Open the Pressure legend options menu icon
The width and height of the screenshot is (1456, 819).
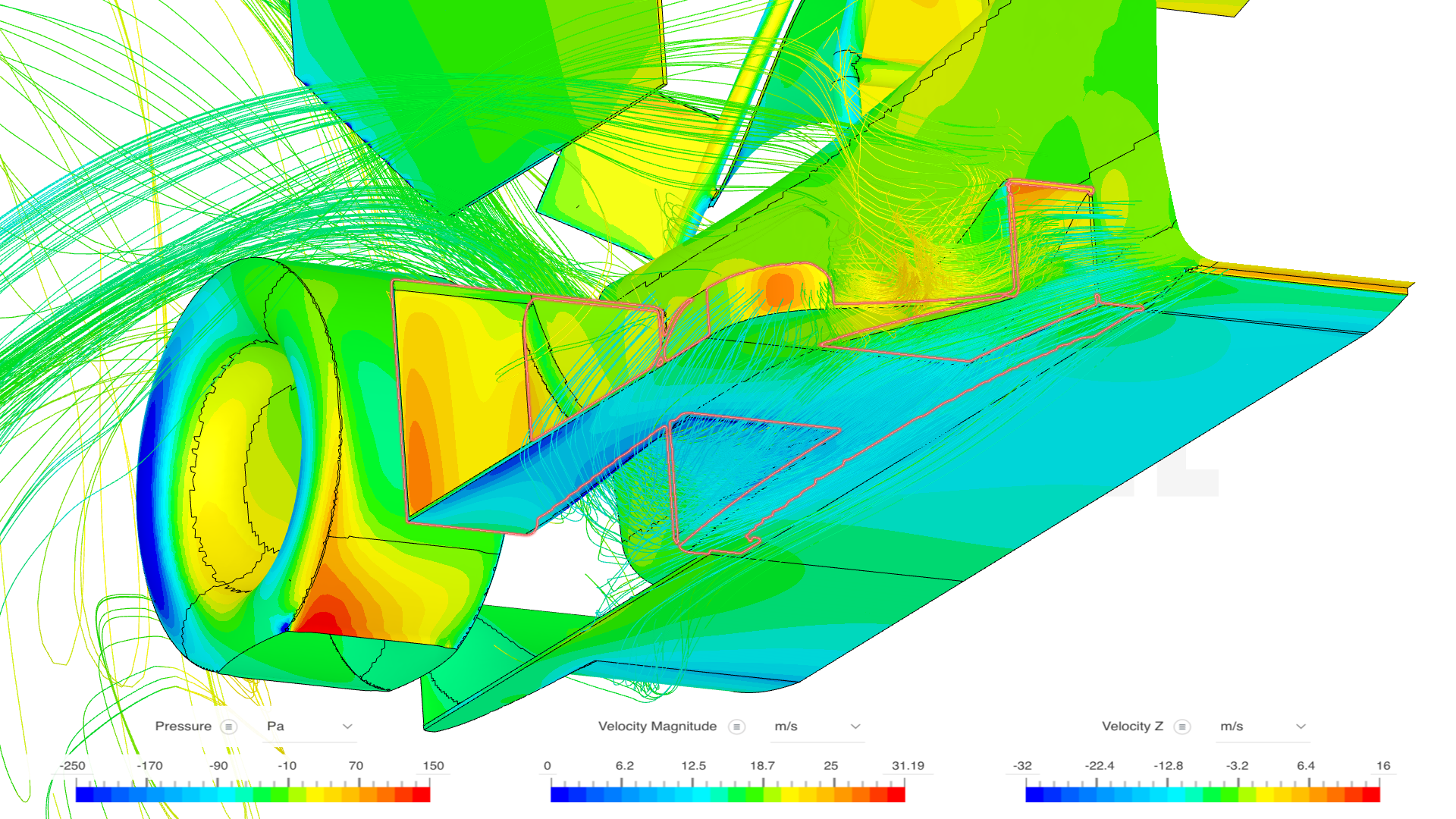[x=228, y=726]
